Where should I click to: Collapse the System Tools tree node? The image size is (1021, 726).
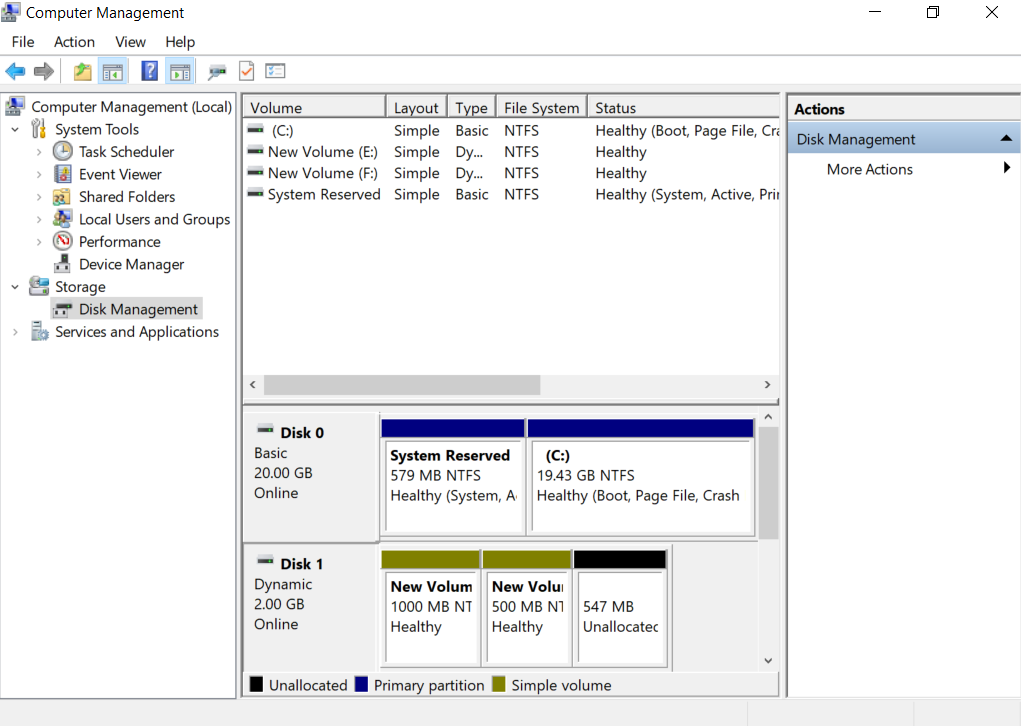(x=15, y=130)
